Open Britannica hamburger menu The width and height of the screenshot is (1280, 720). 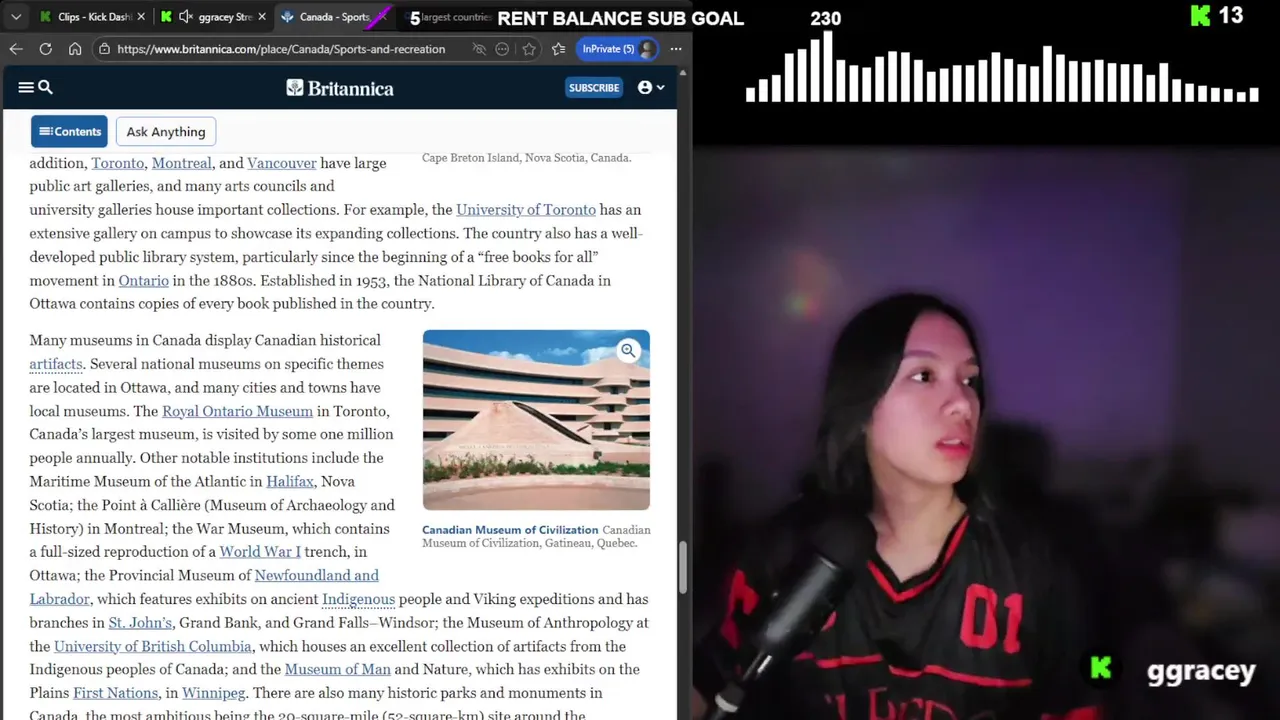pyautogui.click(x=26, y=87)
